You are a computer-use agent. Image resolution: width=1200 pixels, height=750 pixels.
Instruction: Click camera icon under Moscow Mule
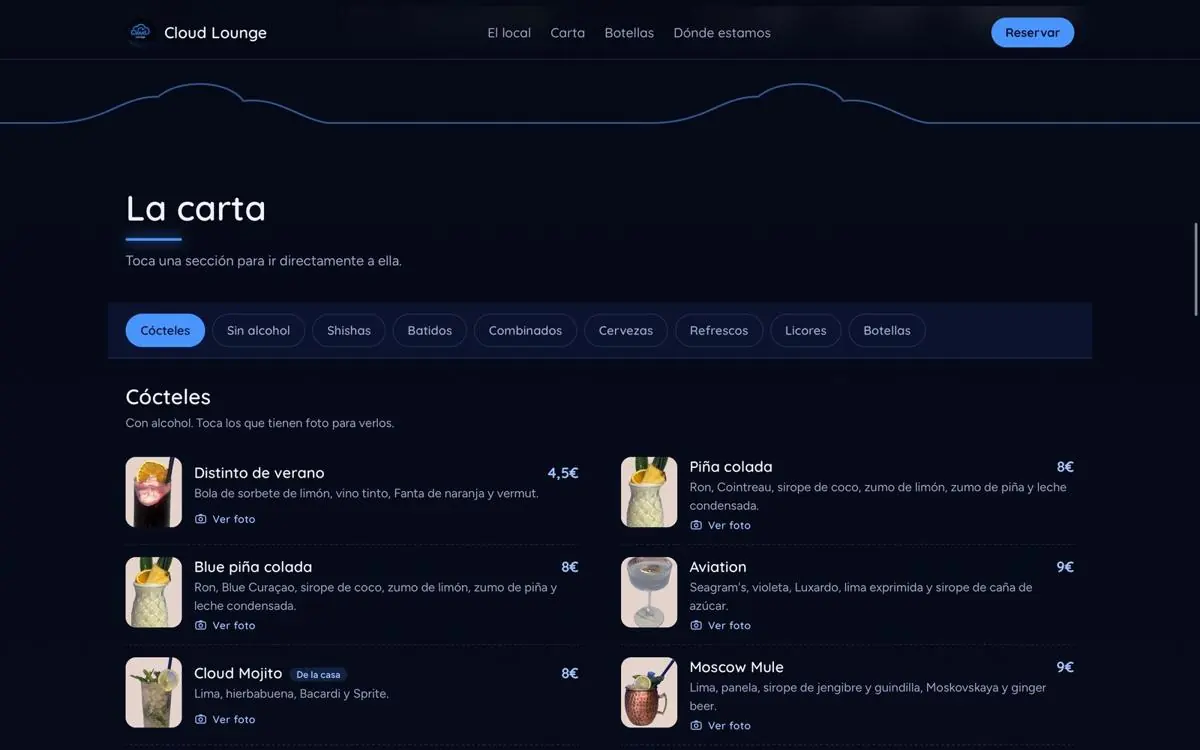point(696,725)
